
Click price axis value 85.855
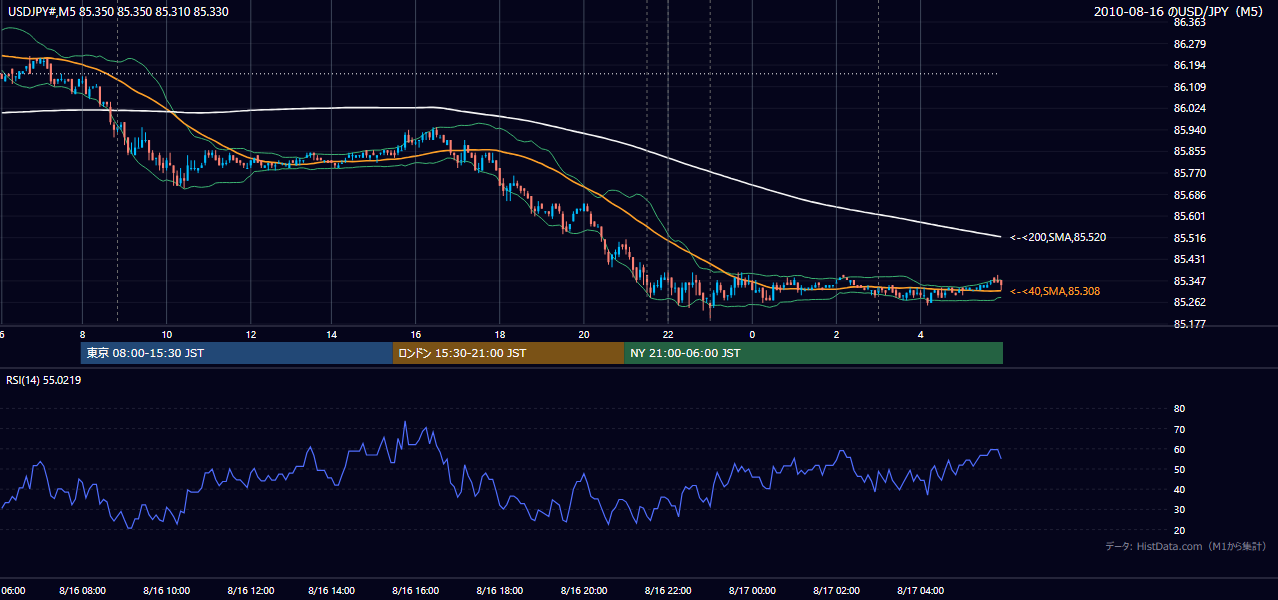coord(1190,151)
